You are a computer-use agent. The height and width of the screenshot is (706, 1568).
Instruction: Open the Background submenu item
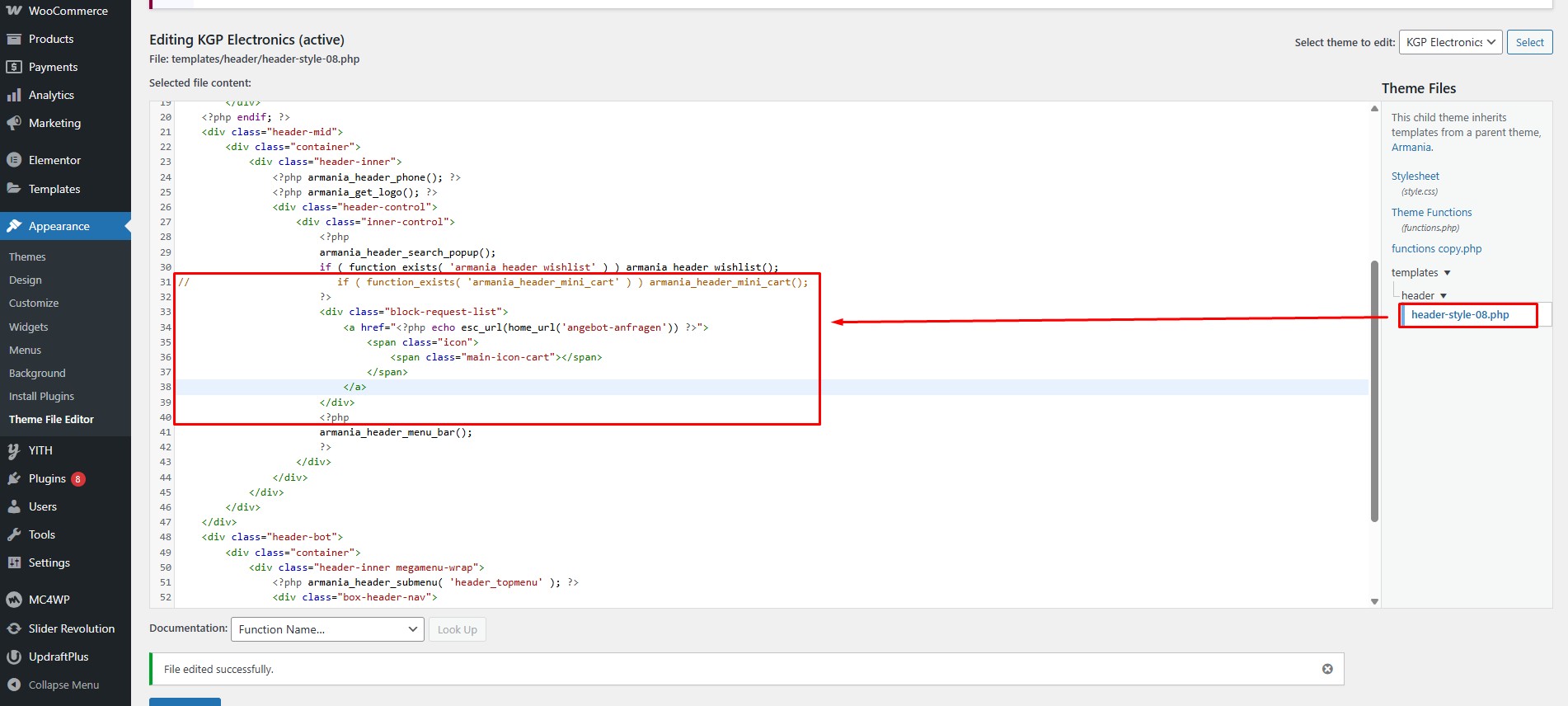[x=37, y=374]
